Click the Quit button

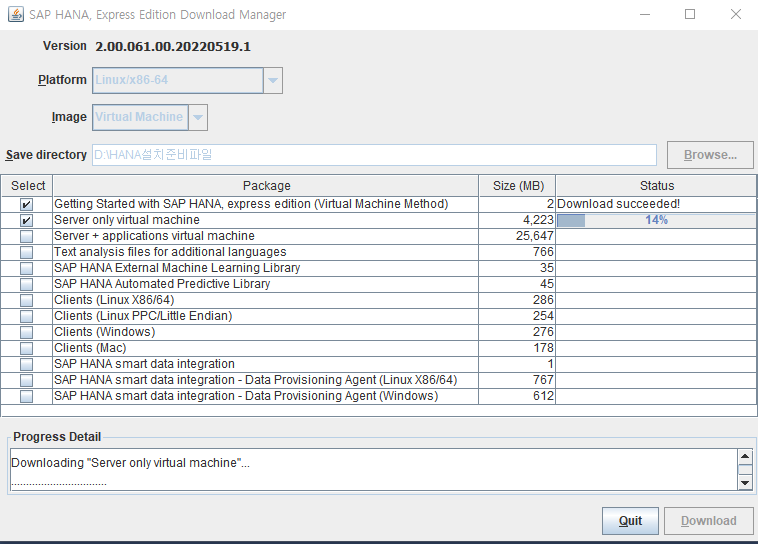(630, 521)
